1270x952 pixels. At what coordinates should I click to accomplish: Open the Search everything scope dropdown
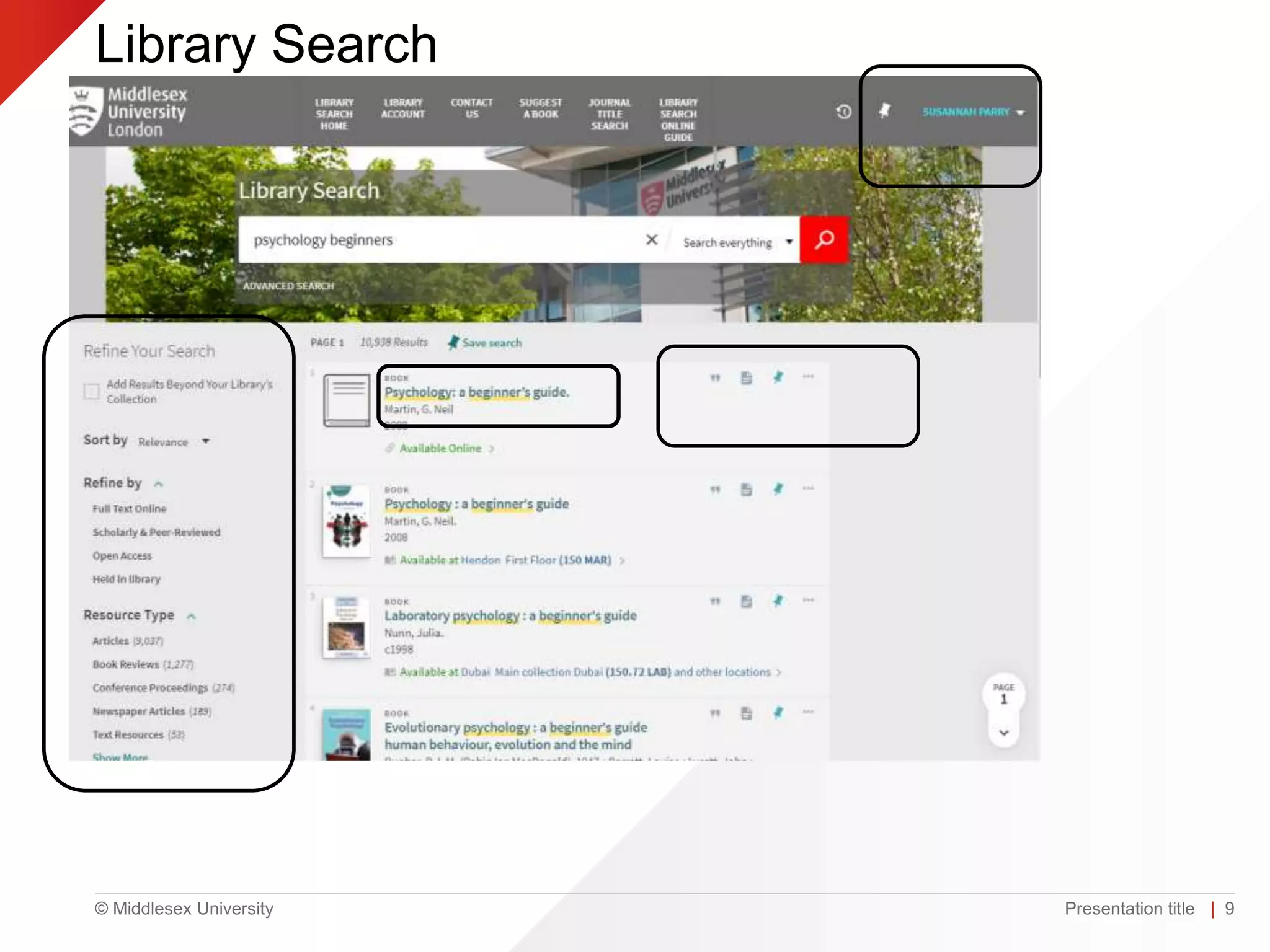tap(737, 242)
